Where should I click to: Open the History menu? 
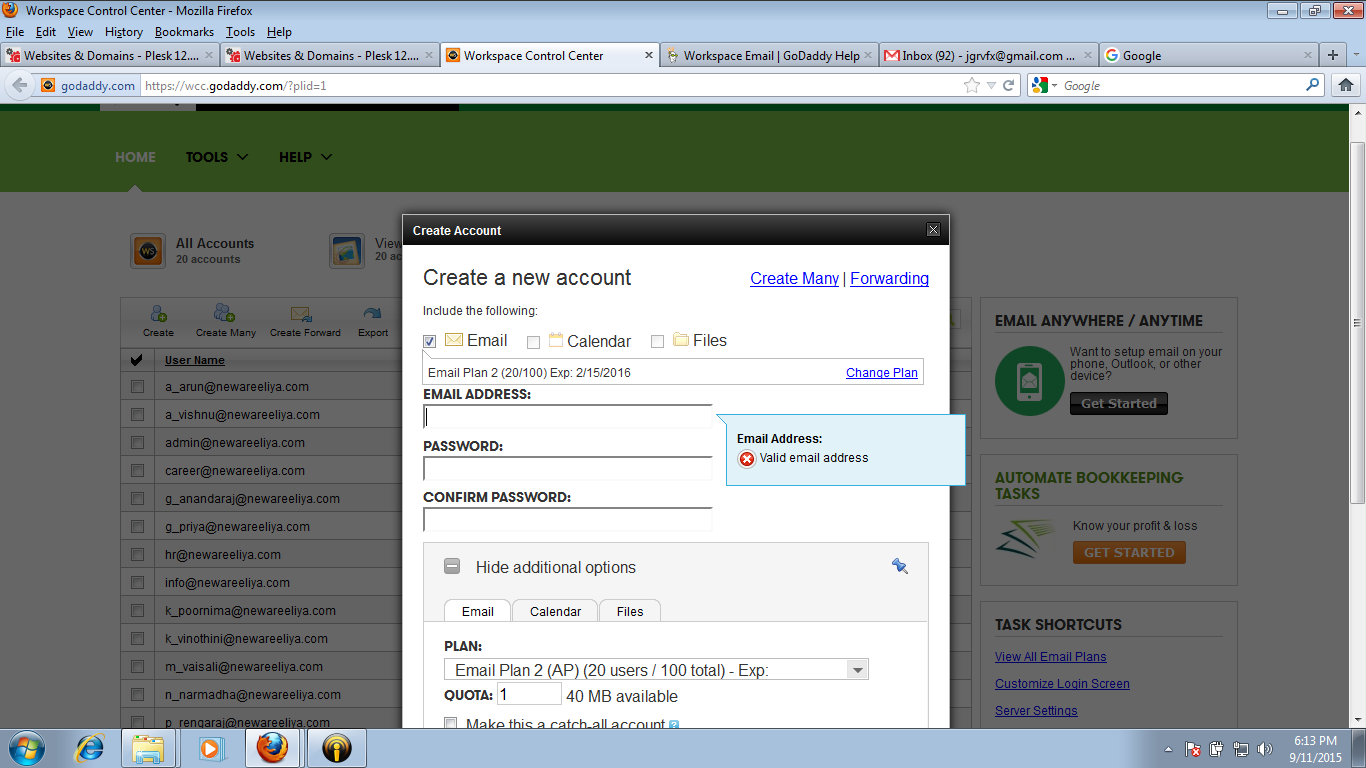click(124, 32)
